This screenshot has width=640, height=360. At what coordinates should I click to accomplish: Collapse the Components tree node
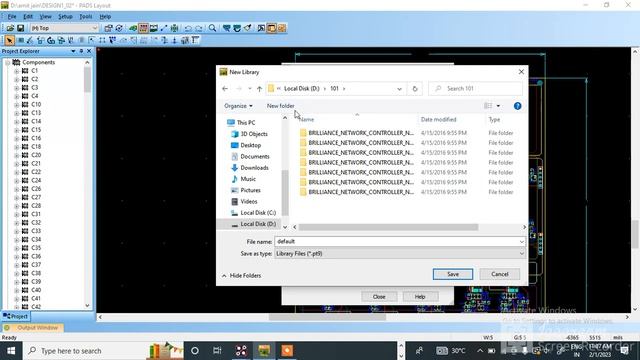pyautogui.click(x=8, y=62)
